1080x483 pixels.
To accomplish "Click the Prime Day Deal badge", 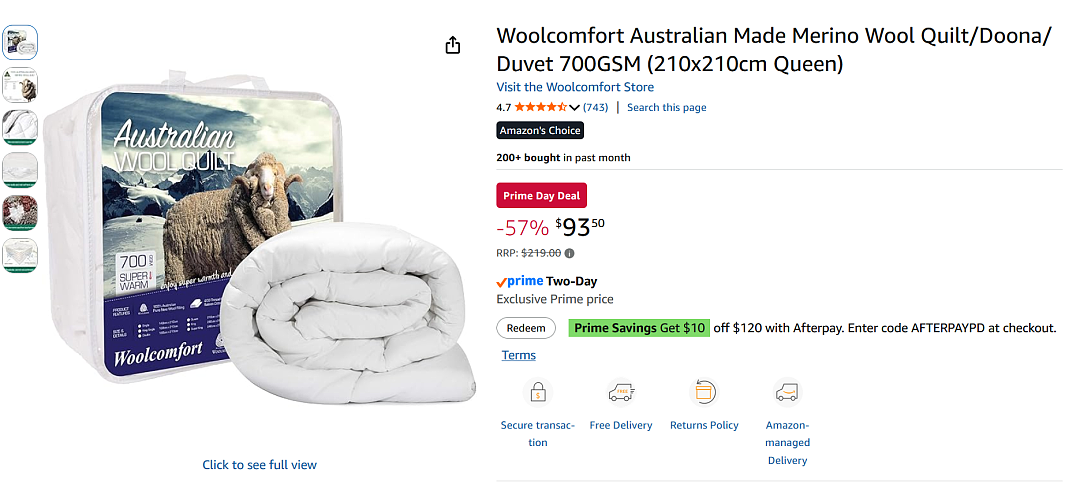I will [541, 196].
